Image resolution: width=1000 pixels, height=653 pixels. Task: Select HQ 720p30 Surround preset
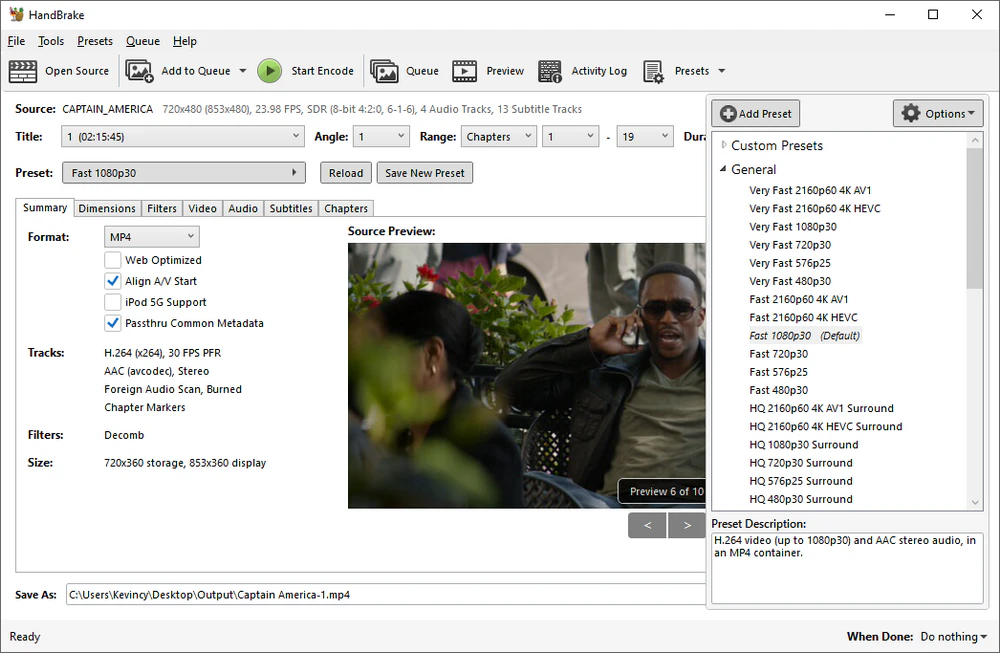tap(801, 463)
